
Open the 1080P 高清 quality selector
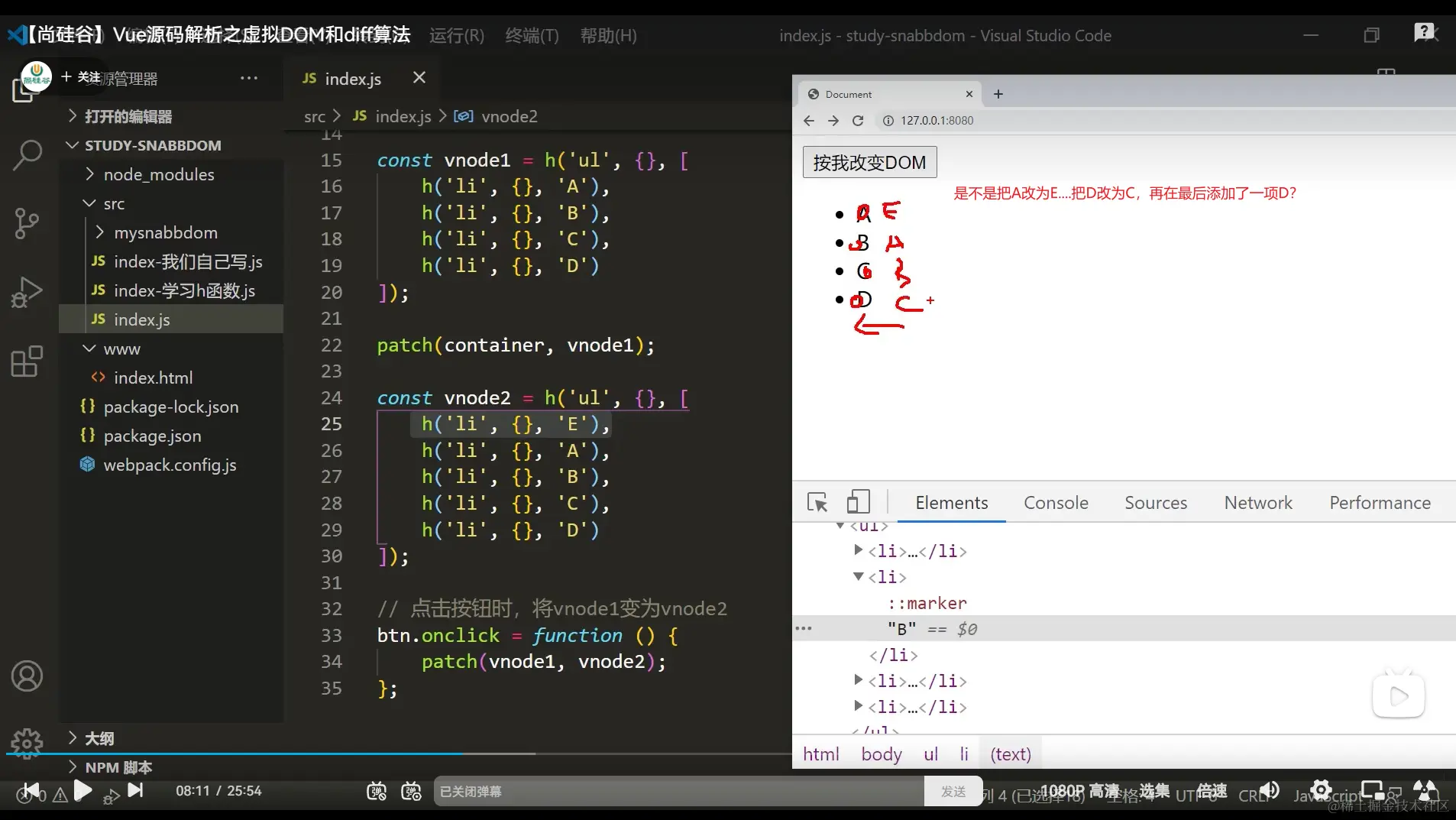pyautogui.click(x=1079, y=791)
